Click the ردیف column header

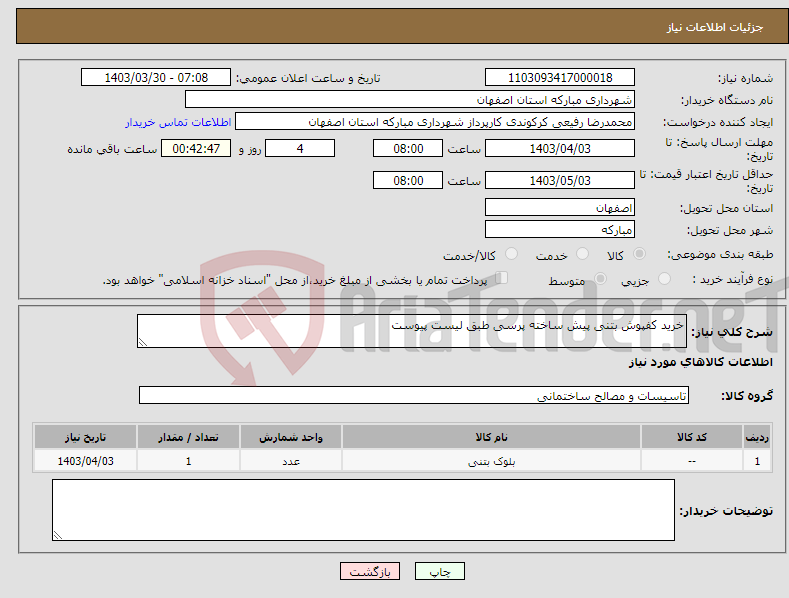pyautogui.click(x=757, y=437)
